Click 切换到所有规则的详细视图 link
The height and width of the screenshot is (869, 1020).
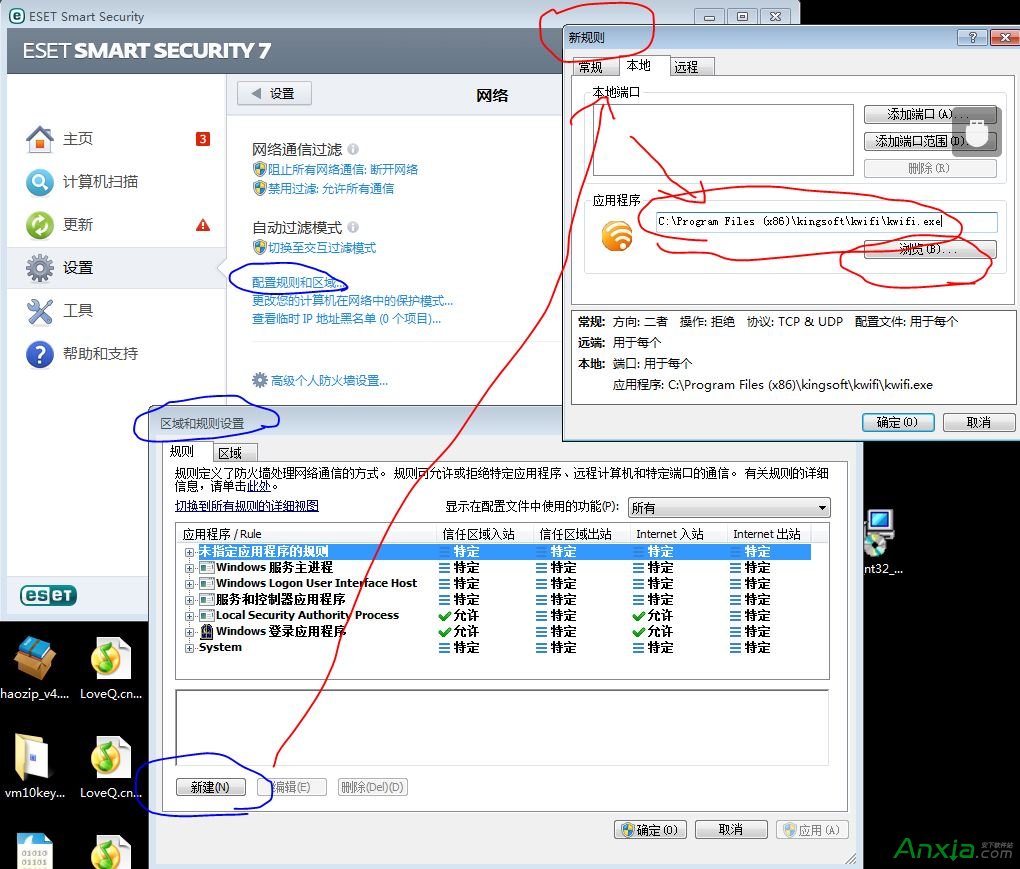pos(247,506)
